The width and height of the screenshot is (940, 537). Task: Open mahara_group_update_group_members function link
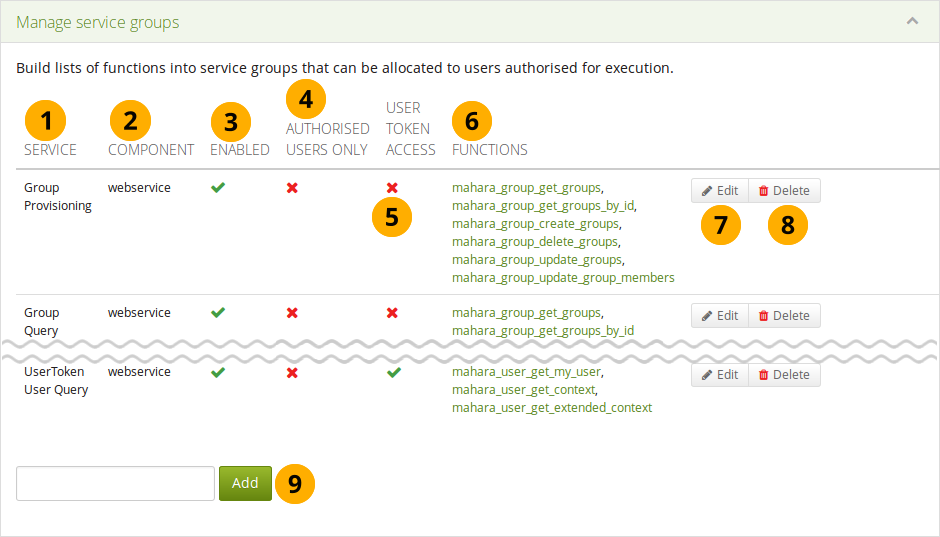563,278
